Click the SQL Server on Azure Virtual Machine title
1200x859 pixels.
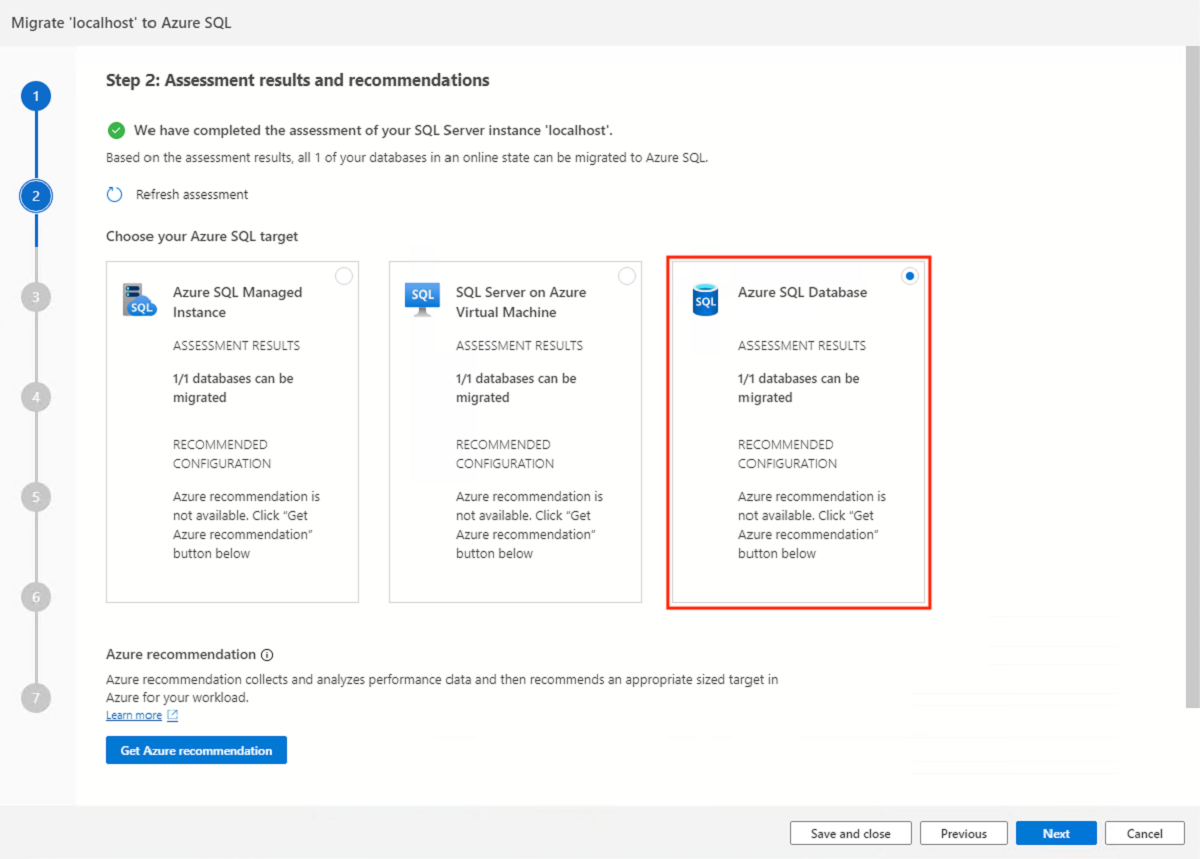click(521, 302)
